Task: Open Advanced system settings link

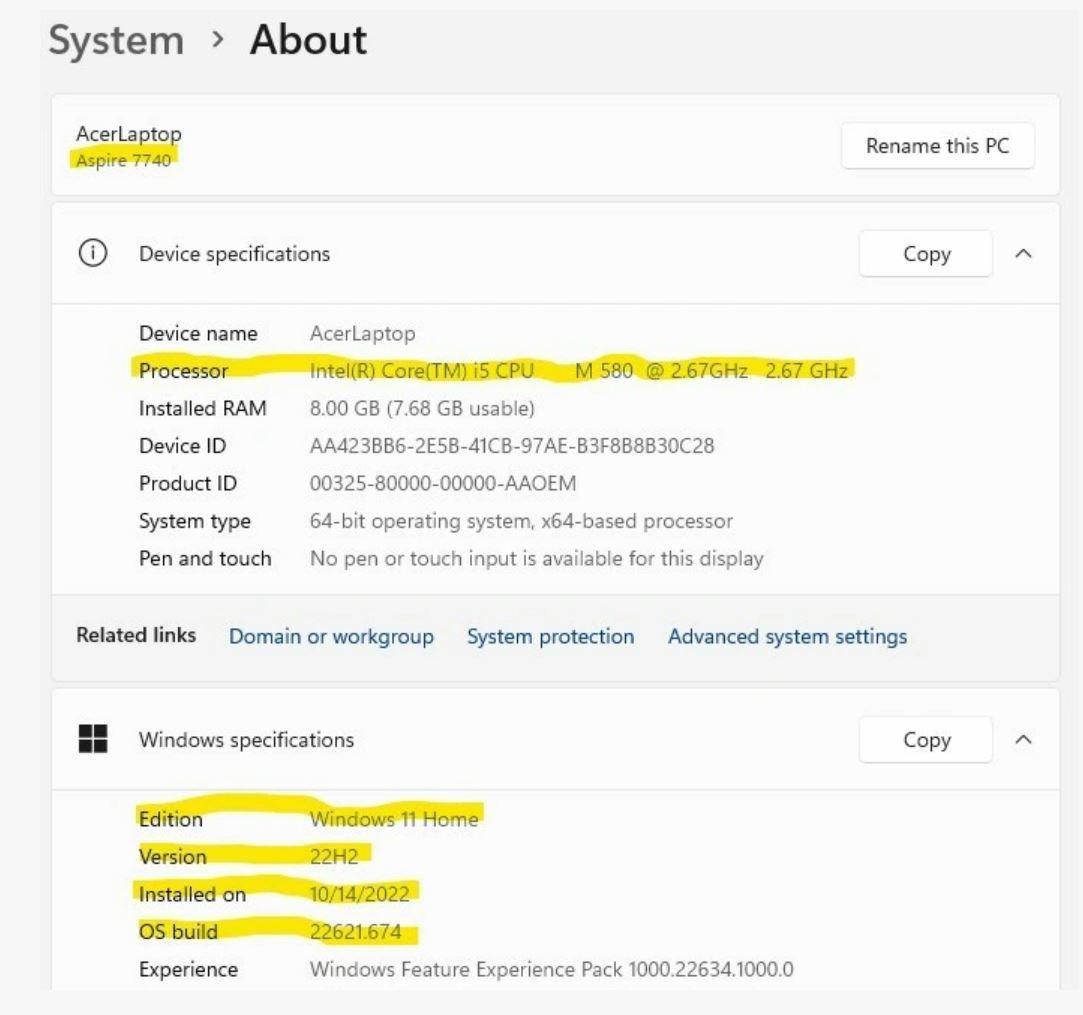Action: (x=787, y=637)
